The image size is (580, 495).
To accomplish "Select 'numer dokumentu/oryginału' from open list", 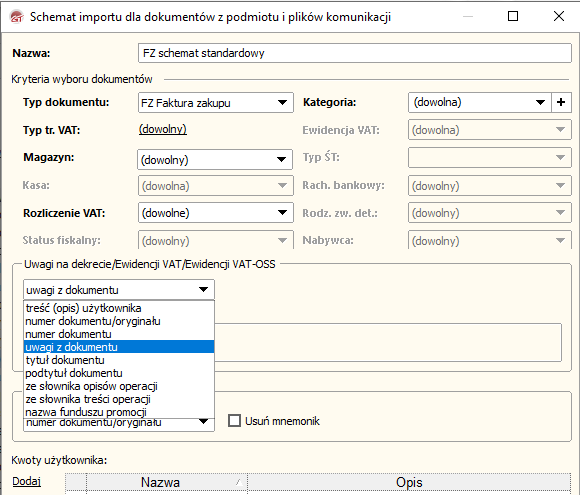I will point(119,321).
